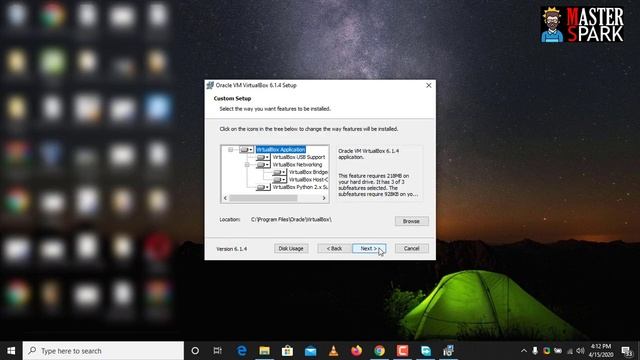Click the microphone tray icon
Image resolution: width=640 pixels, height=360 pixels.
point(535,351)
